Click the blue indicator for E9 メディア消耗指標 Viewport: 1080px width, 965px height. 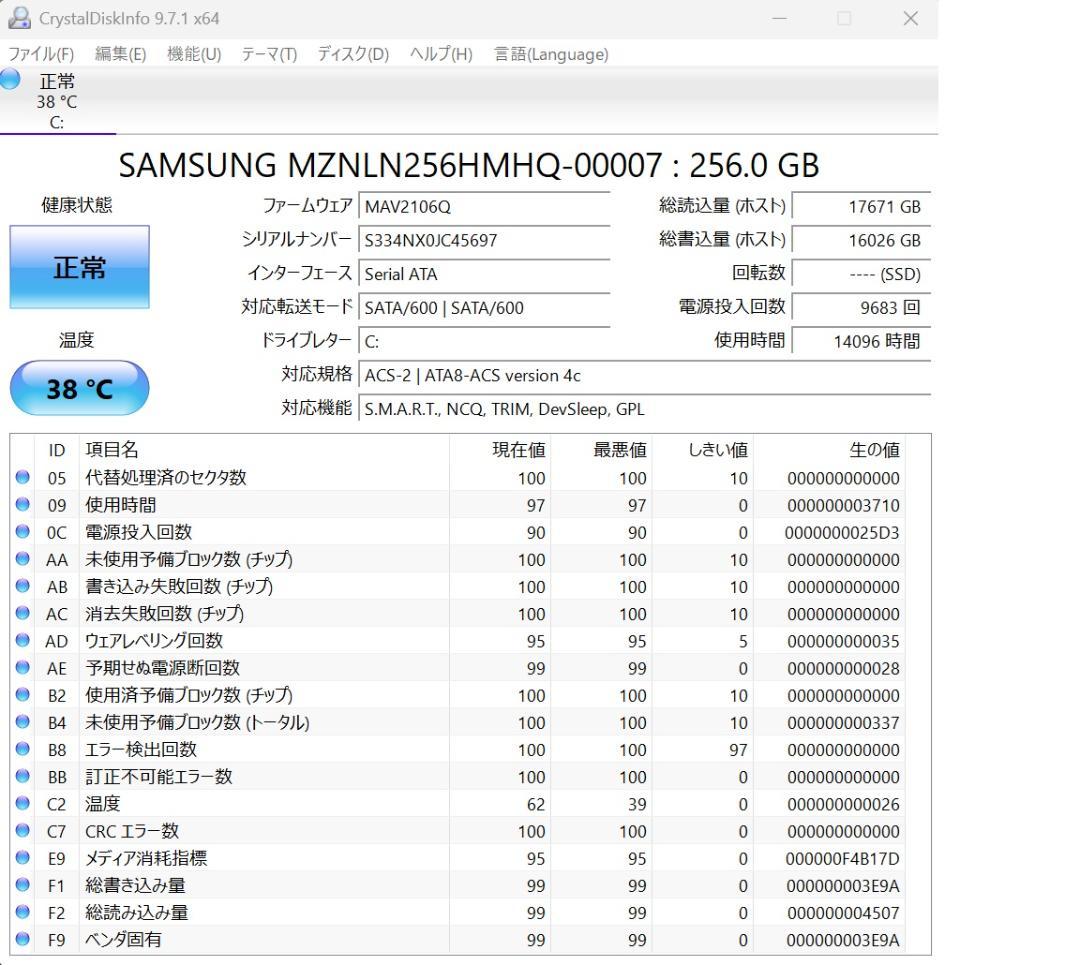[x=23, y=858]
